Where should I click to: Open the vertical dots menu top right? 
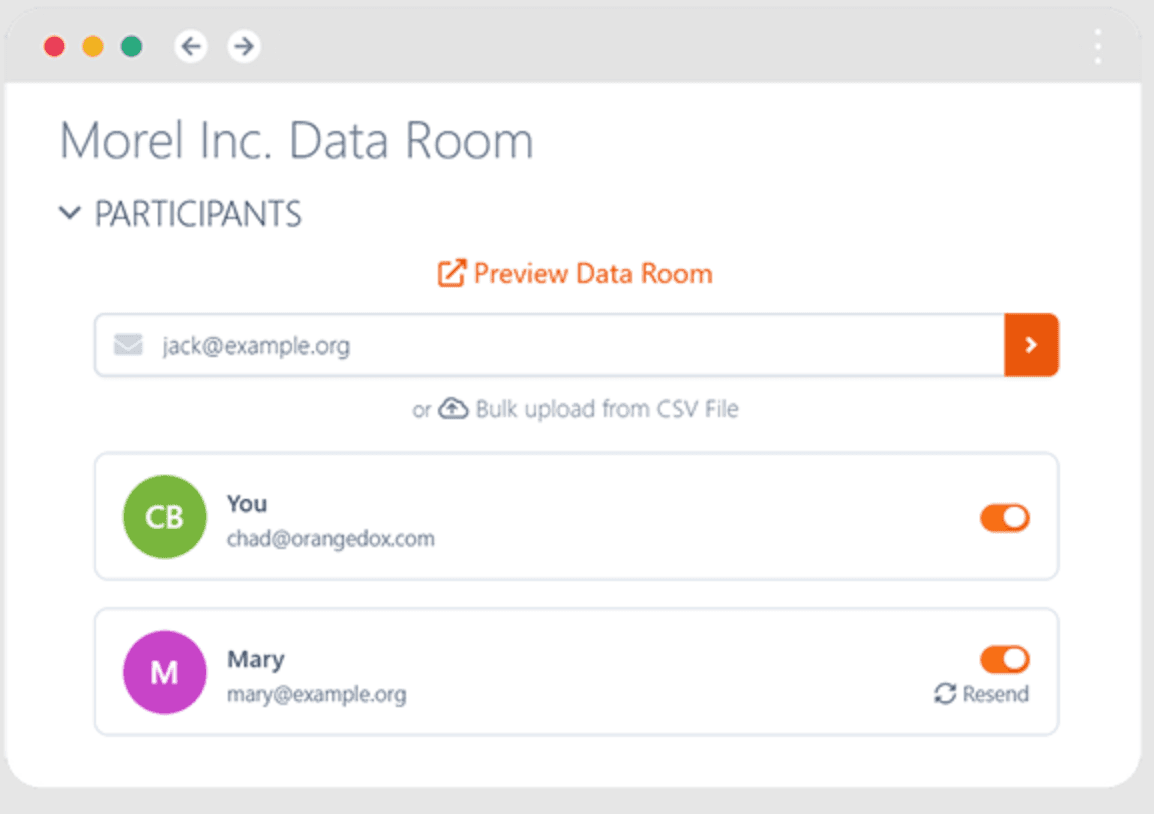[1097, 46]
